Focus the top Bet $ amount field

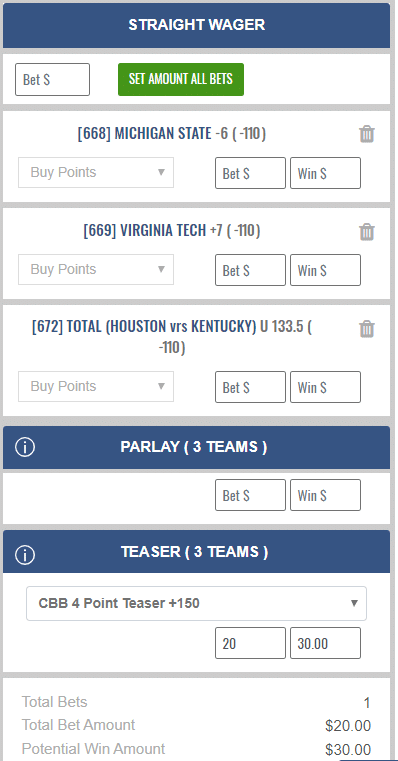pos(52,79)
